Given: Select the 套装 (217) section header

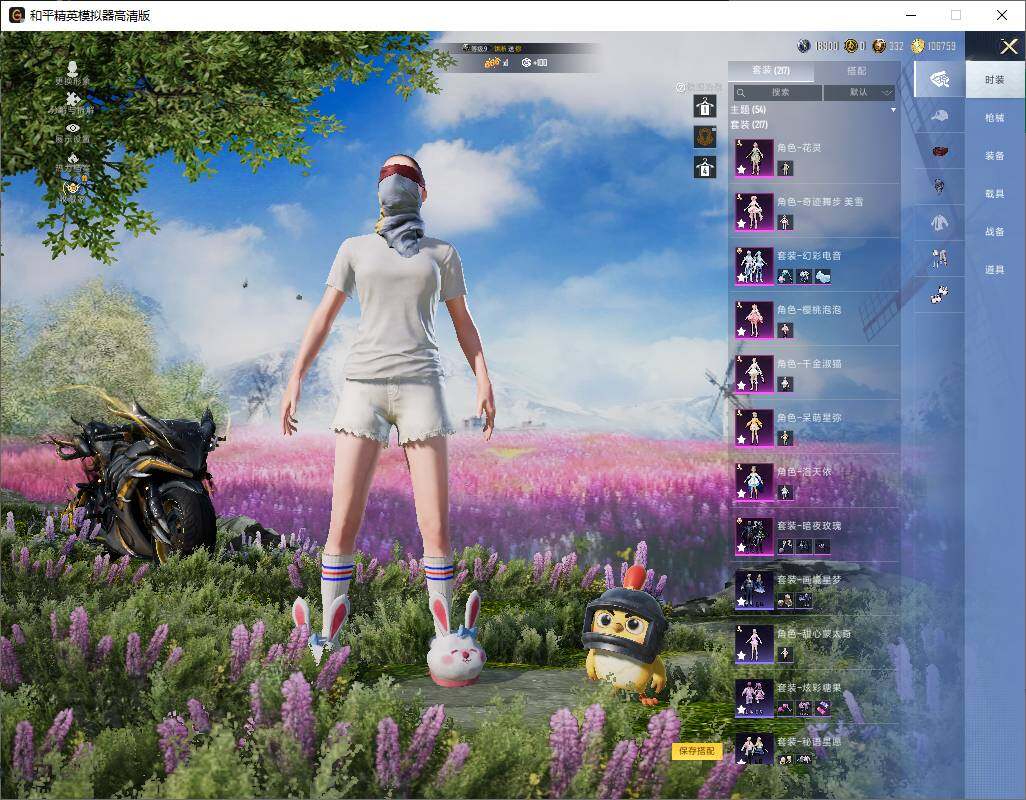Looking at the screenshot, I should (749, 124).
